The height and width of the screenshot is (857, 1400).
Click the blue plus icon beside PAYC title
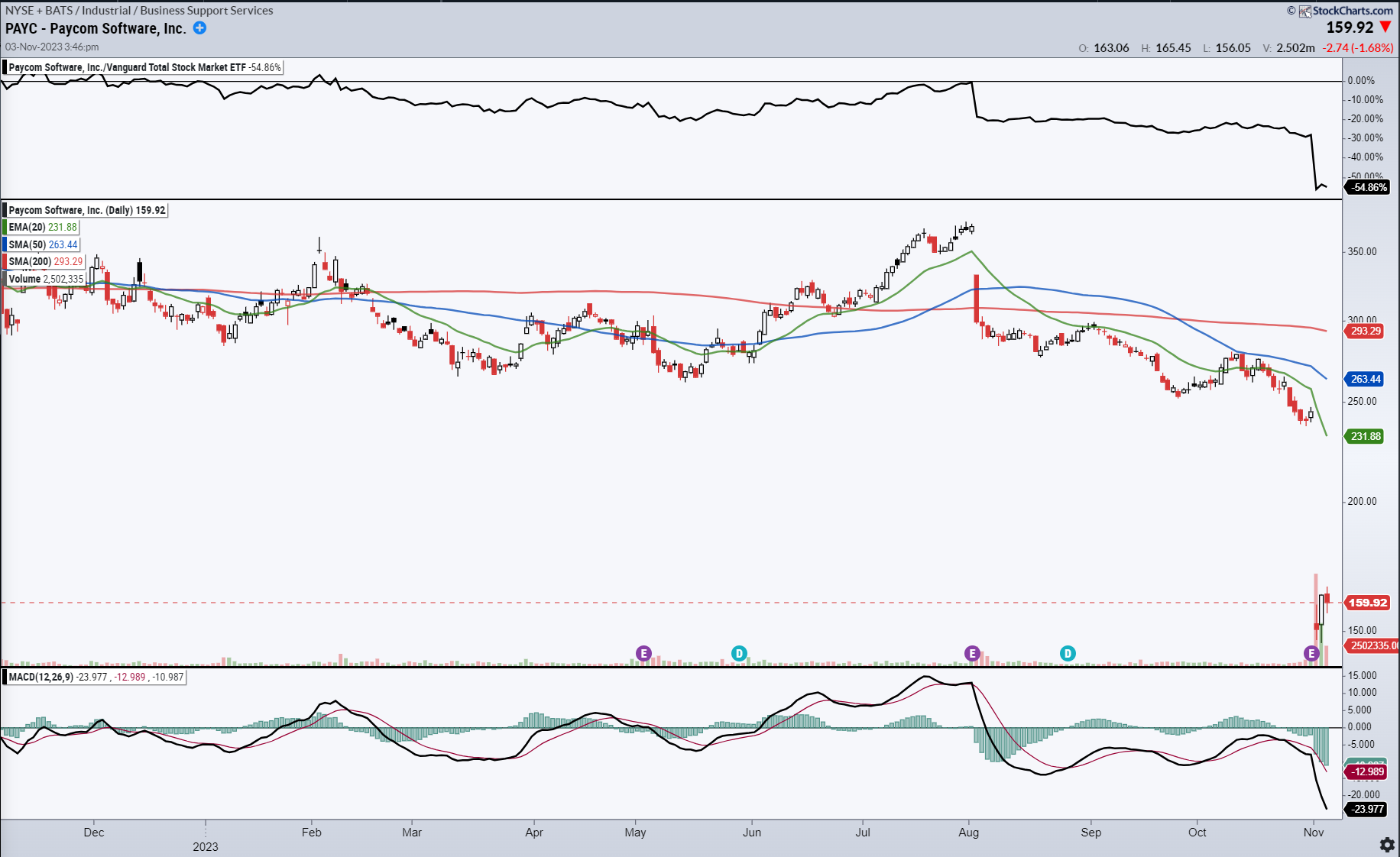pyautogui.click(x=199, y=28)
